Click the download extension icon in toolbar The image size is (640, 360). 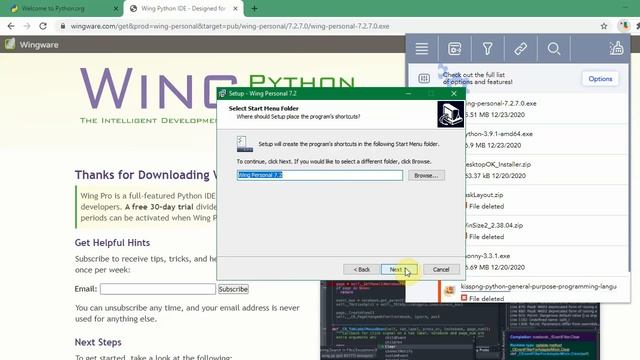[x=623, y=26]
